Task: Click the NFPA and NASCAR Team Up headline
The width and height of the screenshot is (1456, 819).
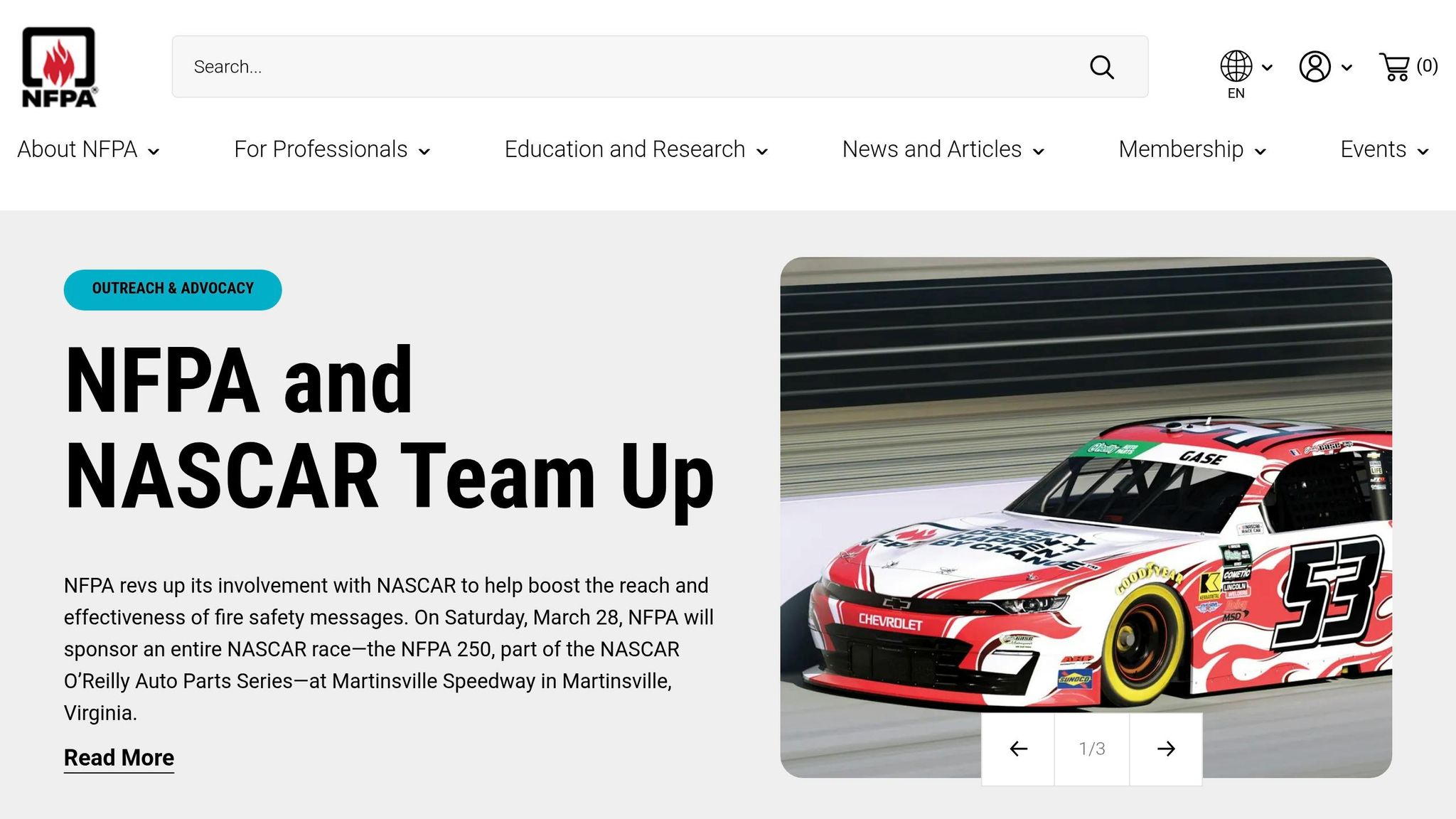Action: (x=389, y=429)
